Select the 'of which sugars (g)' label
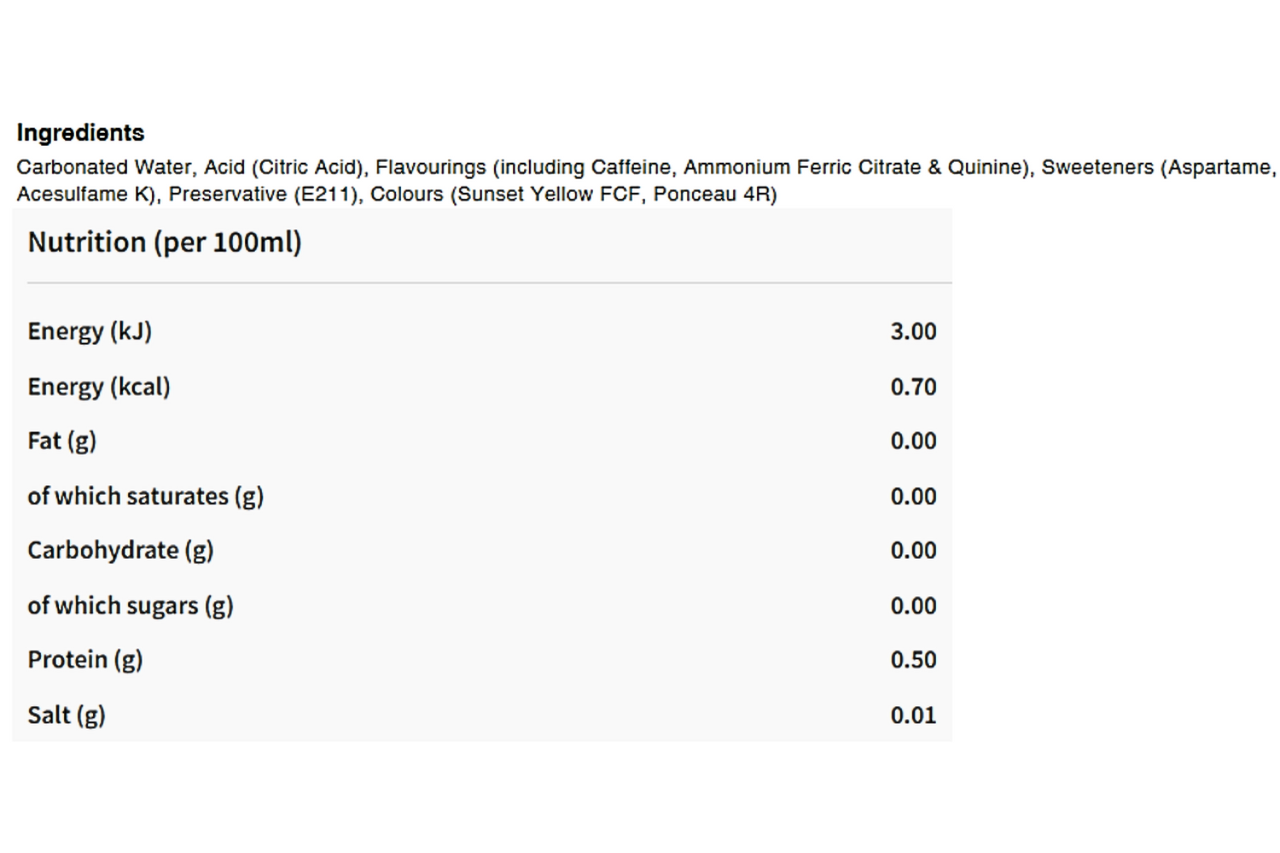Screen dimensions: 1280x853 (130, 605)
